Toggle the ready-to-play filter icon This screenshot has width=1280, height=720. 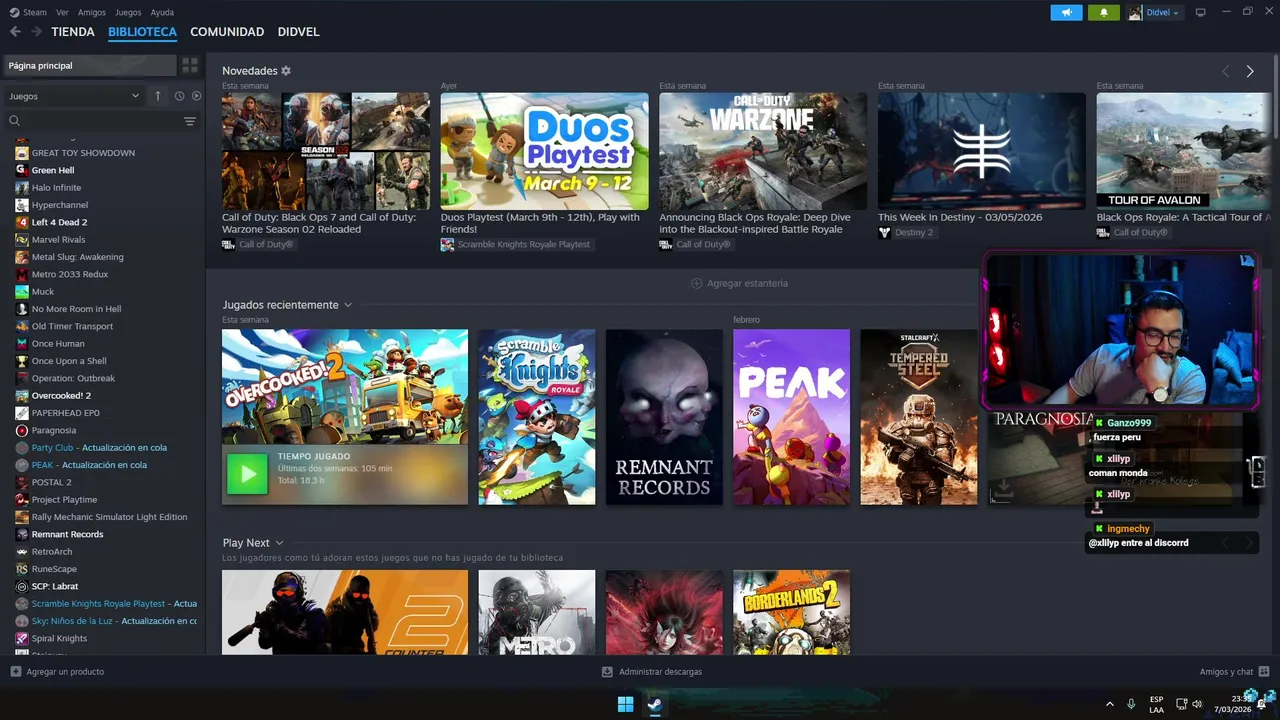(196, 96)
